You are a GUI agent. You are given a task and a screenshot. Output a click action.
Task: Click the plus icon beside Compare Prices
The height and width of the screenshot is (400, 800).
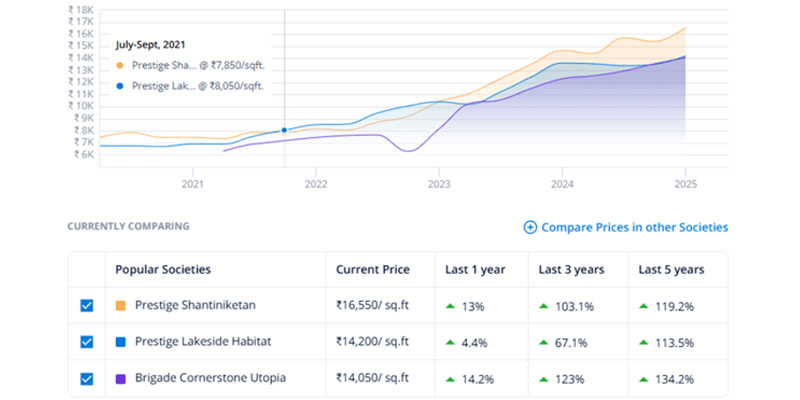pos(530,228)
